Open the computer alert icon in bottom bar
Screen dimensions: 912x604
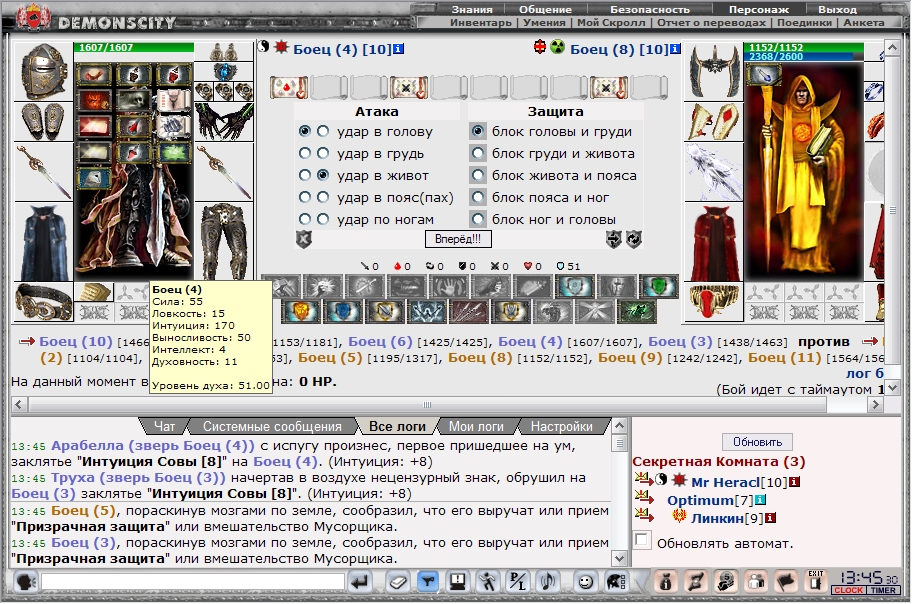tap(458, 581)
